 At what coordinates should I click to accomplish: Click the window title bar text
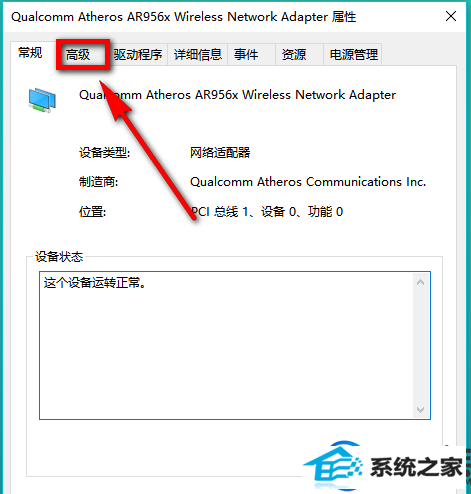click(x=184, y=17)
